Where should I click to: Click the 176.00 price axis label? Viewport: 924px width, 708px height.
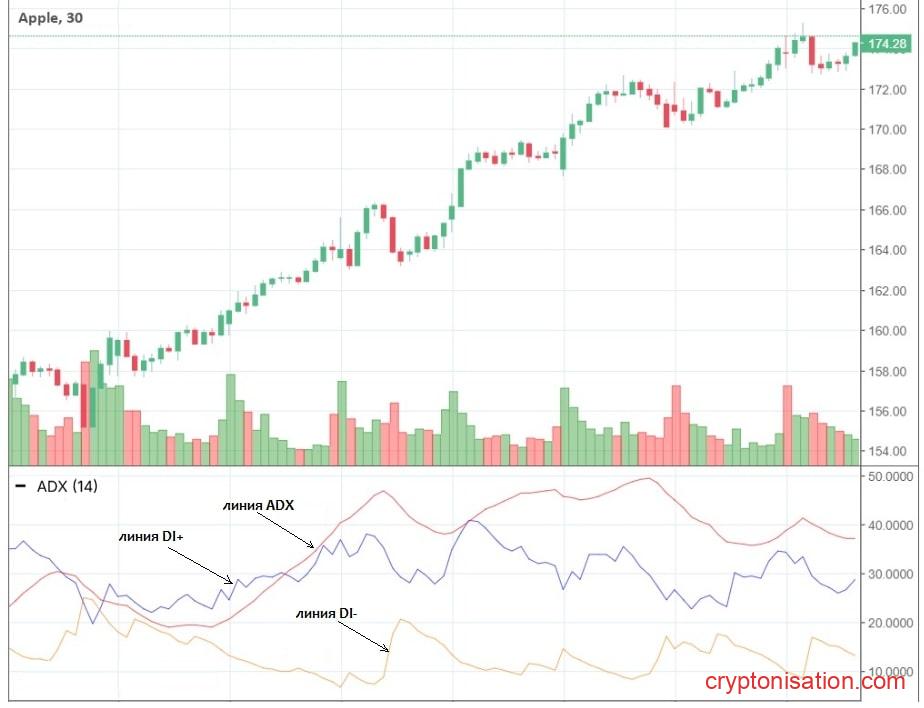(887, 9)
